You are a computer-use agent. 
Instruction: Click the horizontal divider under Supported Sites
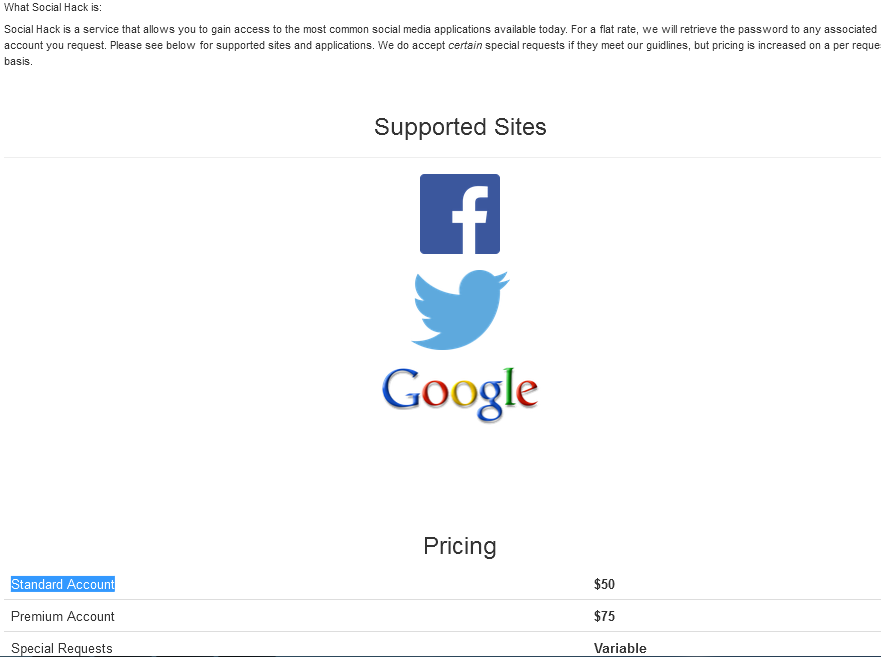click(x=442, y=157)
